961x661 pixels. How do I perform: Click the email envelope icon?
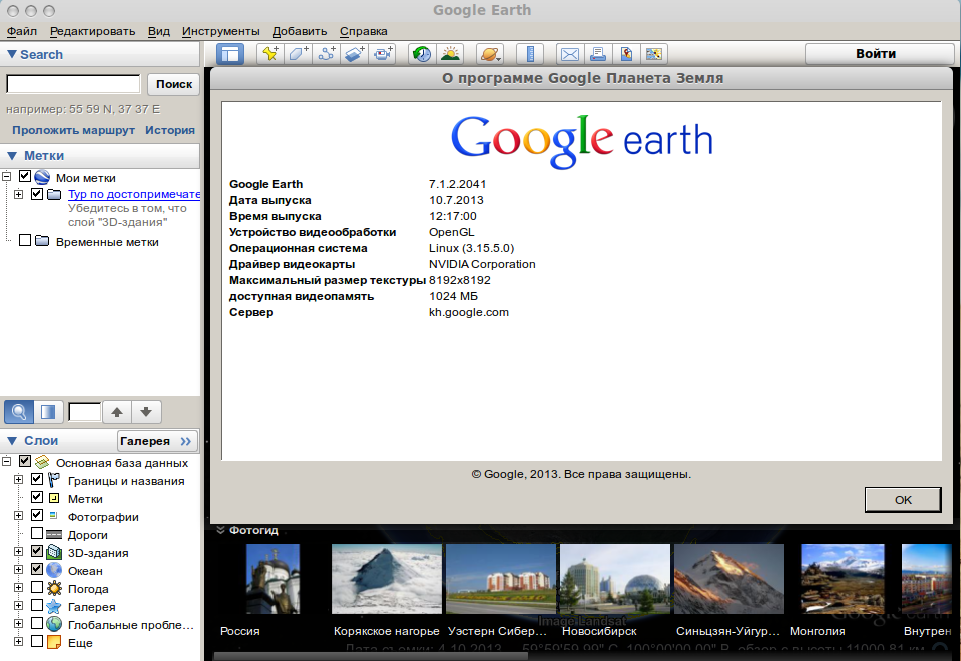pos(570,54)
